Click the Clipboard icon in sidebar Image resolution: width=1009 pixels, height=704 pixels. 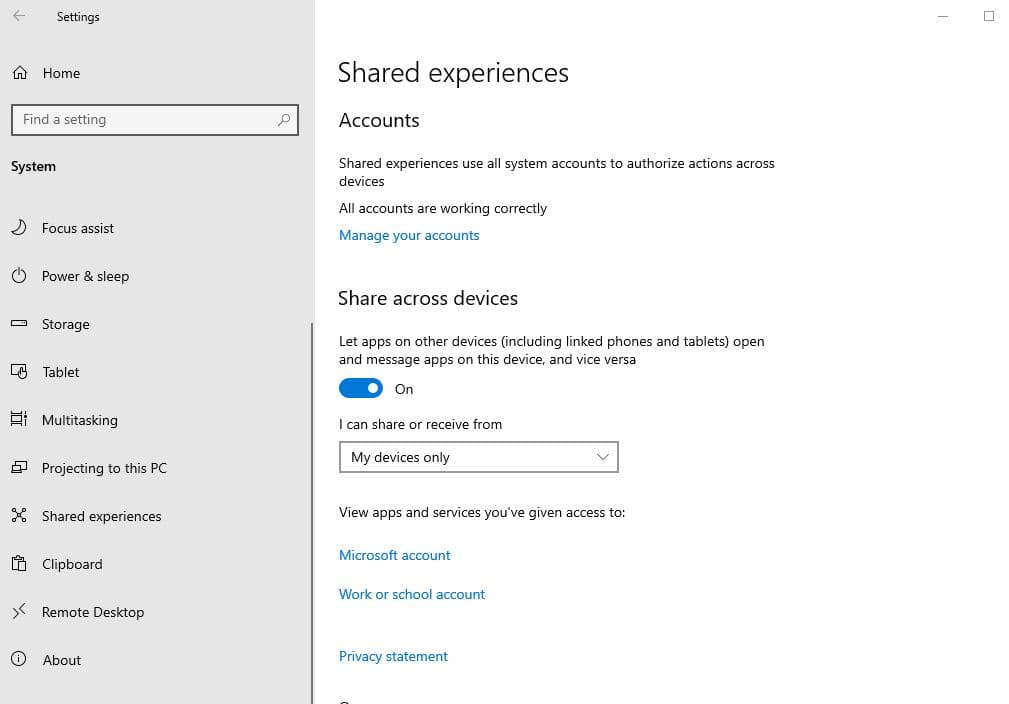(19, 564)
